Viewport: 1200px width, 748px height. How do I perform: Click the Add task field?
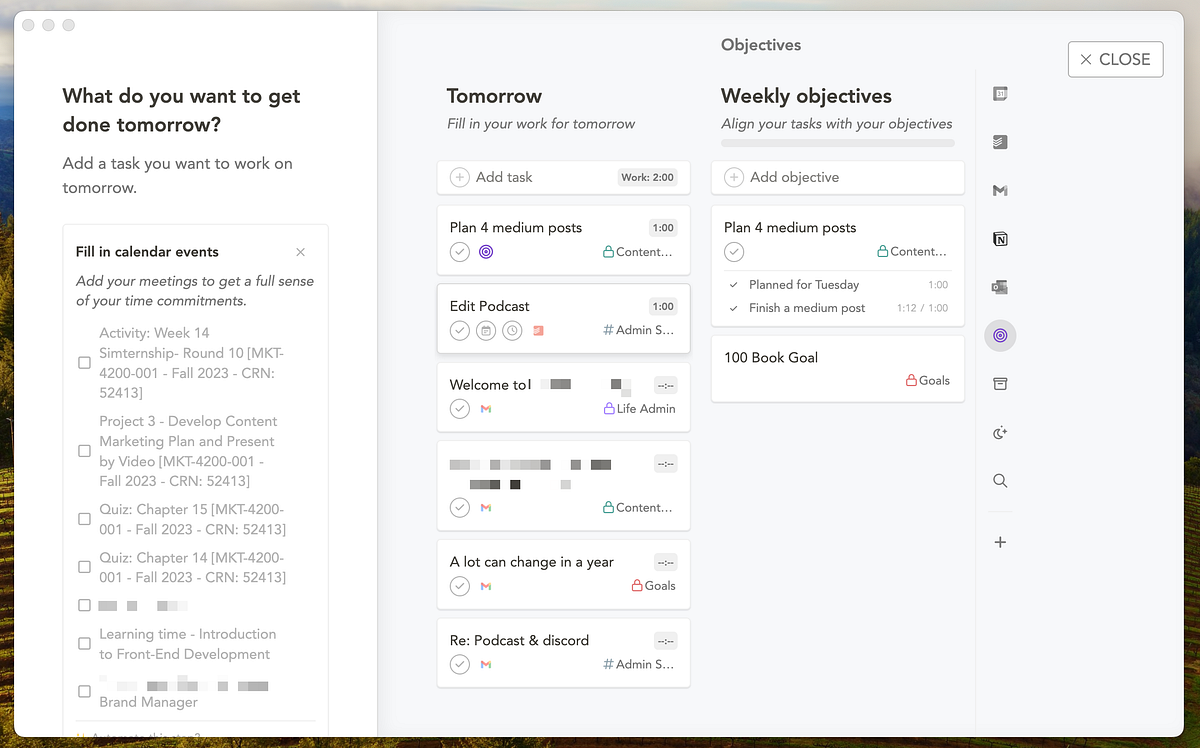pyautogui.click(x=530, y=177)
